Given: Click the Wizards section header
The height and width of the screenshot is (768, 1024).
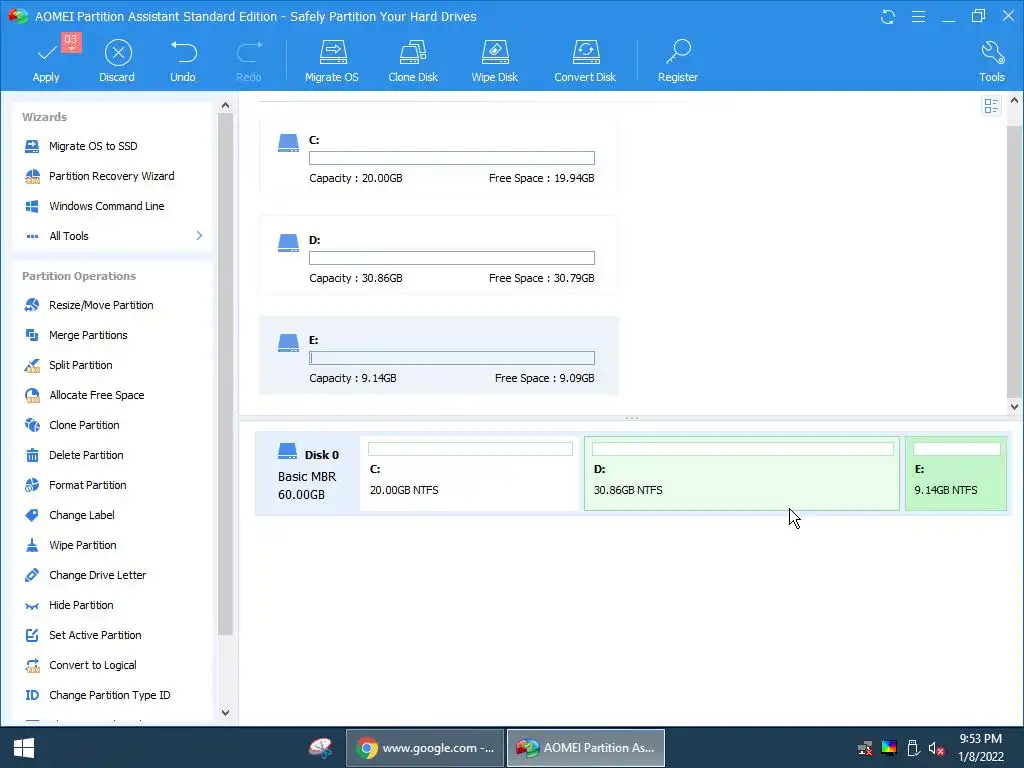Looking at the screenshot, I should coord(44,117).
